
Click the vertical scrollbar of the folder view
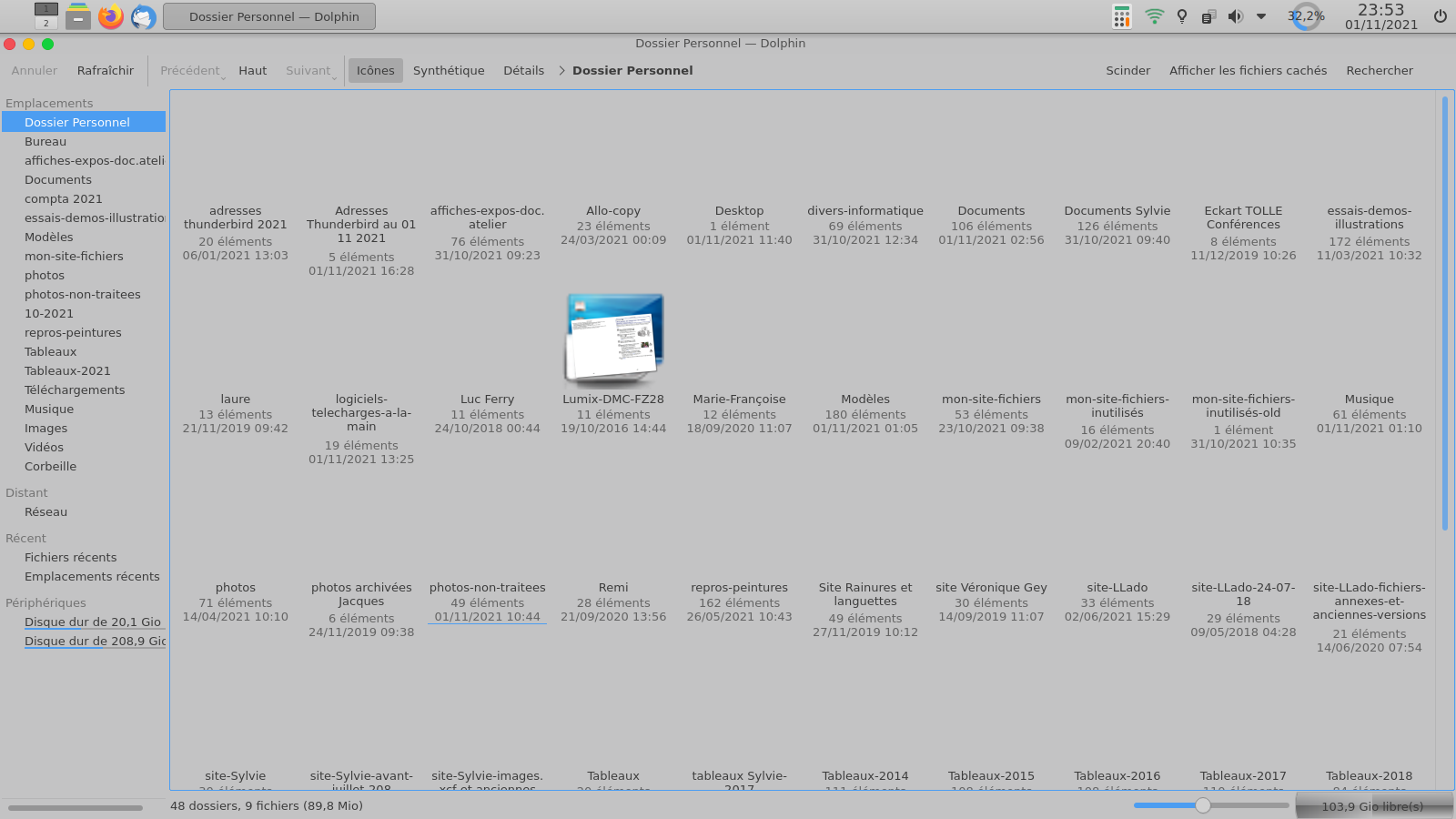[1445, 313]
